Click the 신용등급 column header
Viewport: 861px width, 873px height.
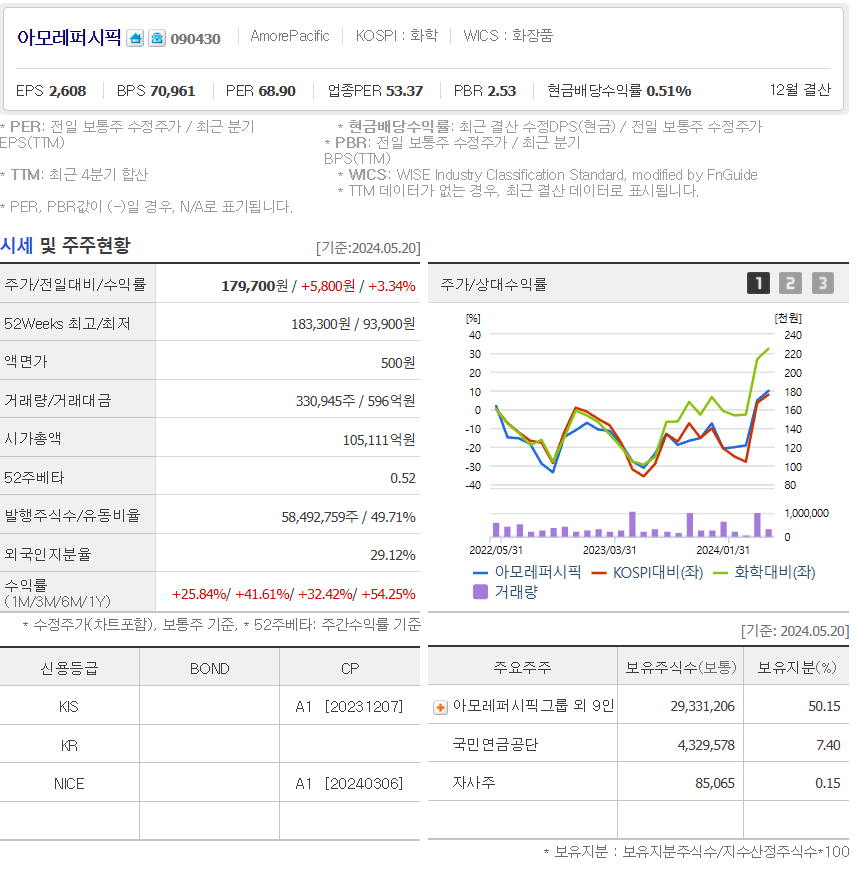(x=69, y=668)
